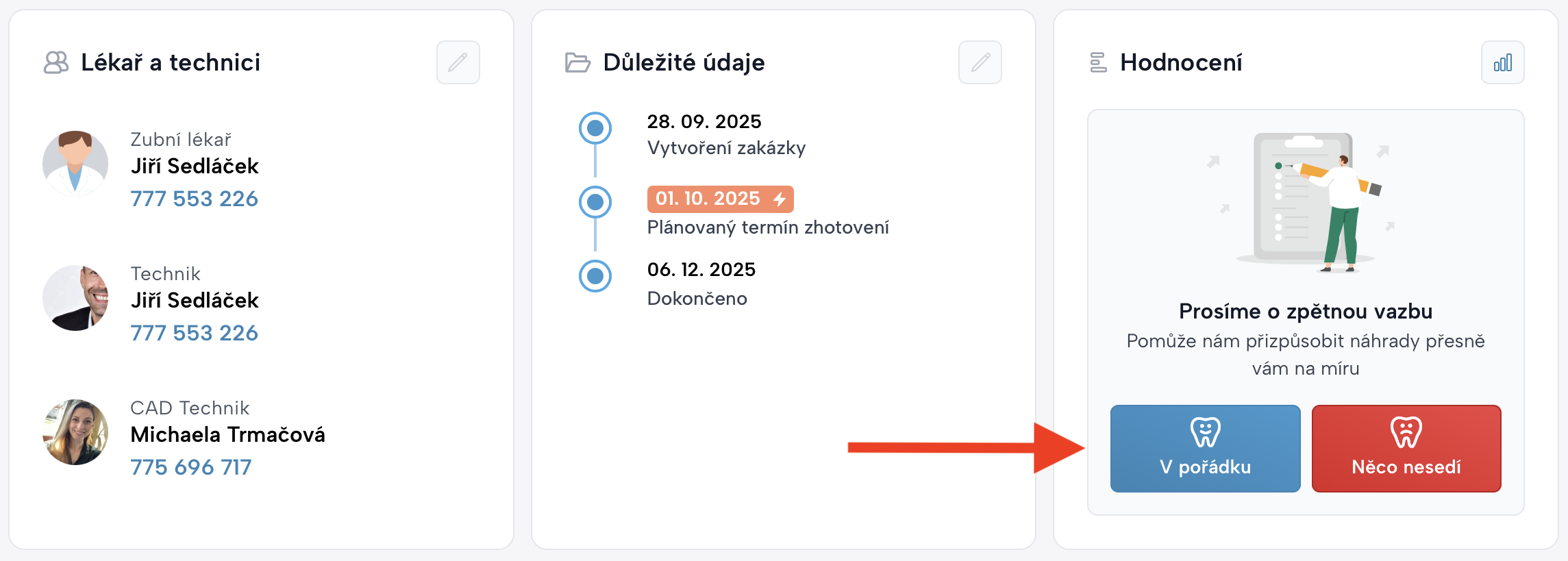Click the folder icon beside Důležité údaje
Viewport: 1568px width, 561px height.
(x=577, y=62)
